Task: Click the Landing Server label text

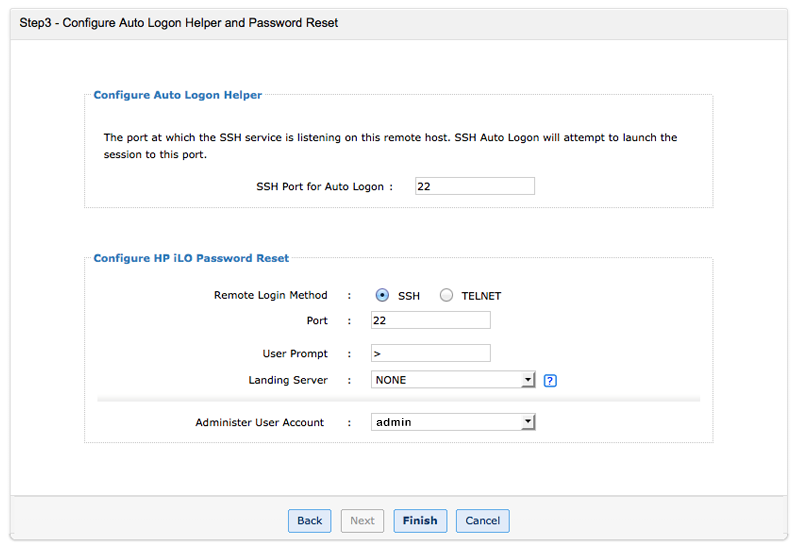Action: point(288,381)
